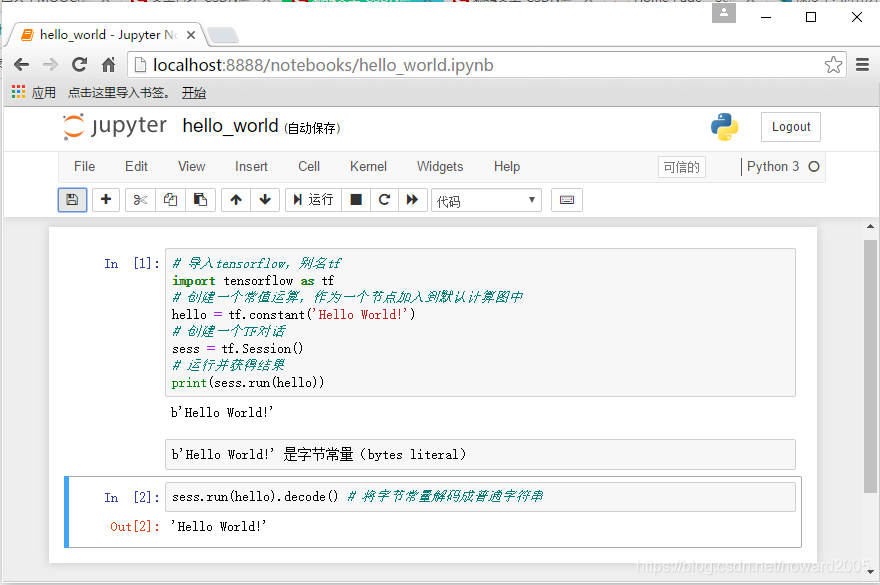Viewport: 880px width, 585px height.
Task: Click the Logout button
Action: pyautogui.click(x=791, y=127)
